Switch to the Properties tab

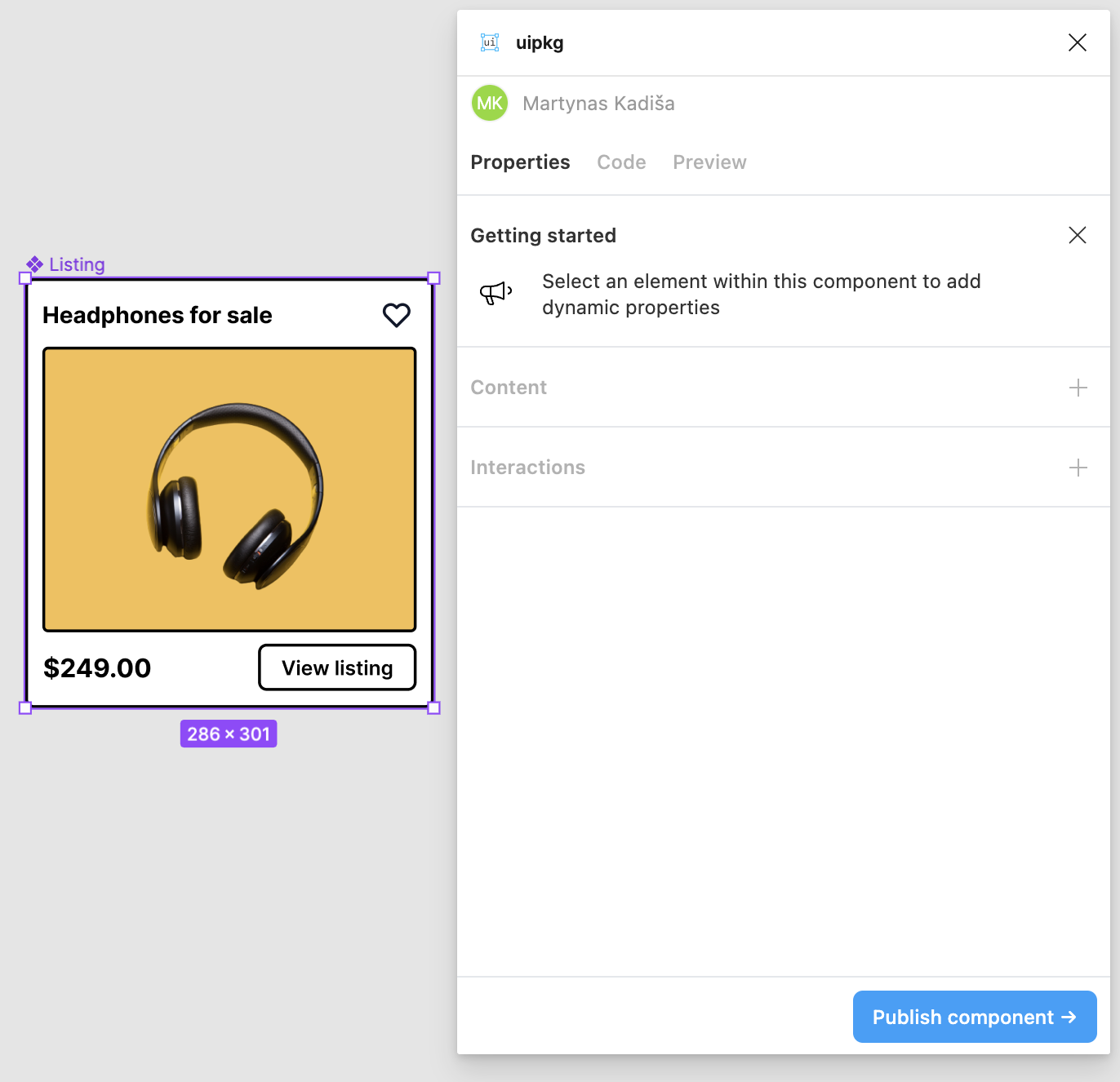pyautogui.click(x=520, y=162)
